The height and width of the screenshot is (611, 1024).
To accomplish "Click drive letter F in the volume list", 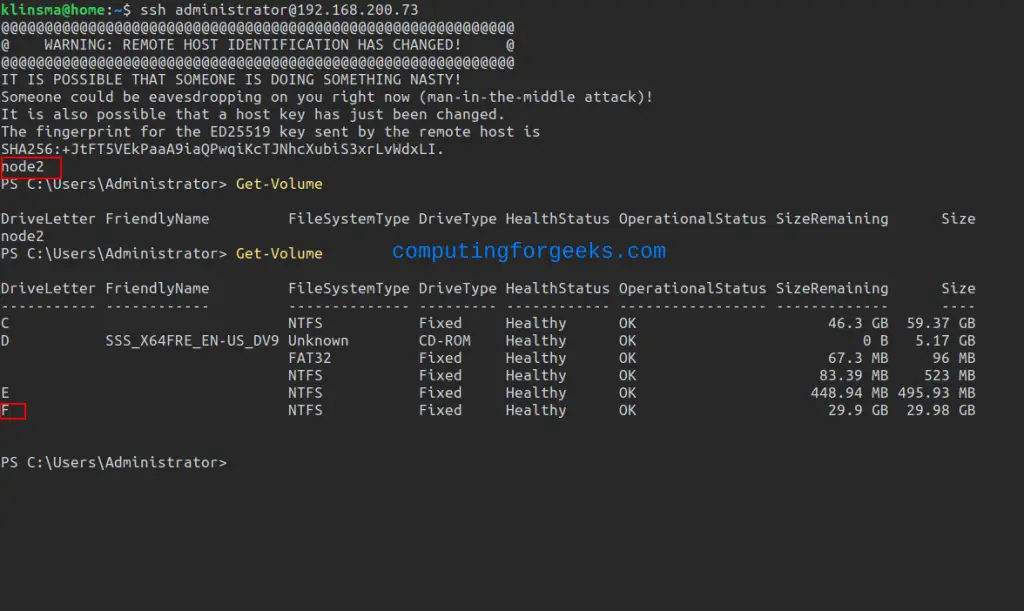I will [5, 411].
